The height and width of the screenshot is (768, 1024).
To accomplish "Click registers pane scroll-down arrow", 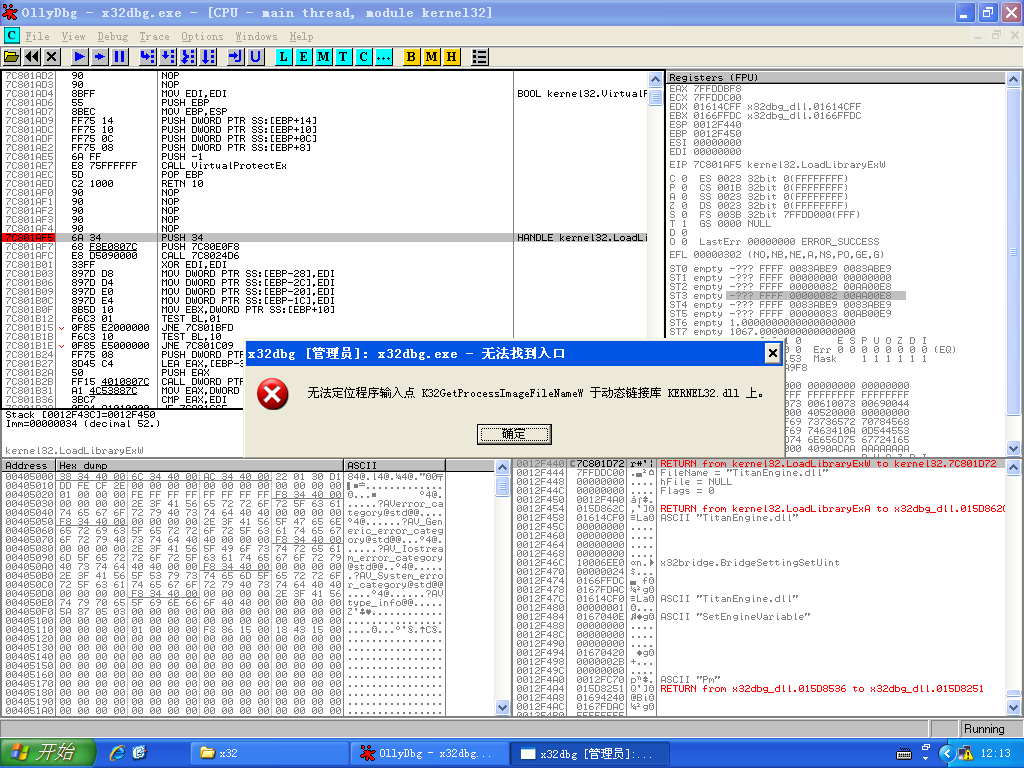I will [x=1013, y=448].
